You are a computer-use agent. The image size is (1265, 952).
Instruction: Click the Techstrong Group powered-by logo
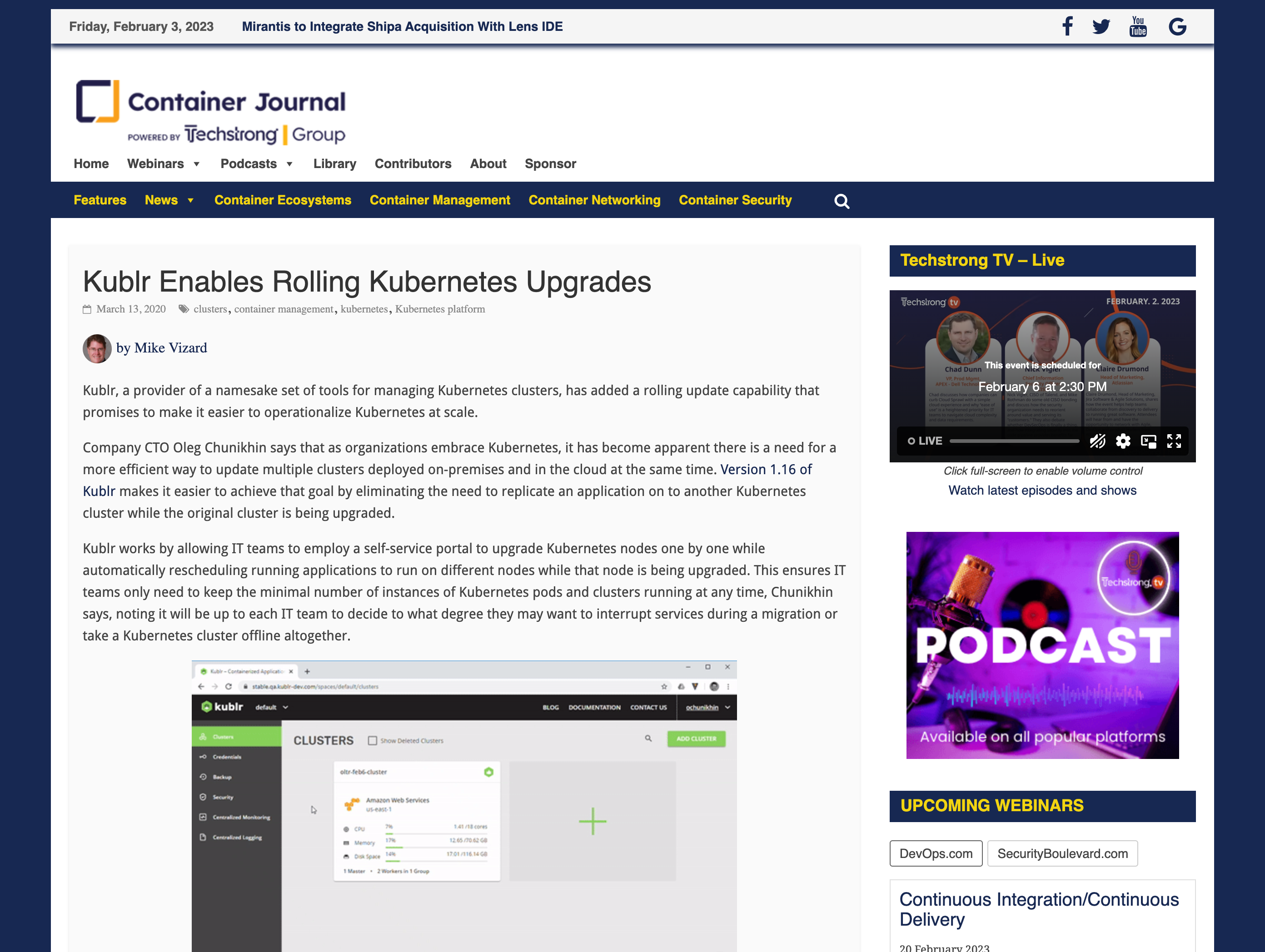coord(236,135)
